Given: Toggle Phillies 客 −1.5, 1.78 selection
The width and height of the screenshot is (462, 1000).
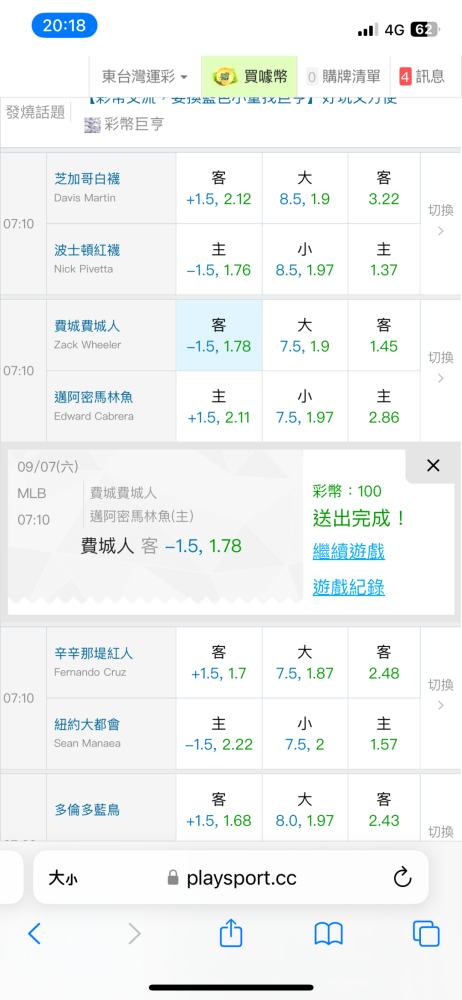Looking at the screenshot, I should [219, 335].
